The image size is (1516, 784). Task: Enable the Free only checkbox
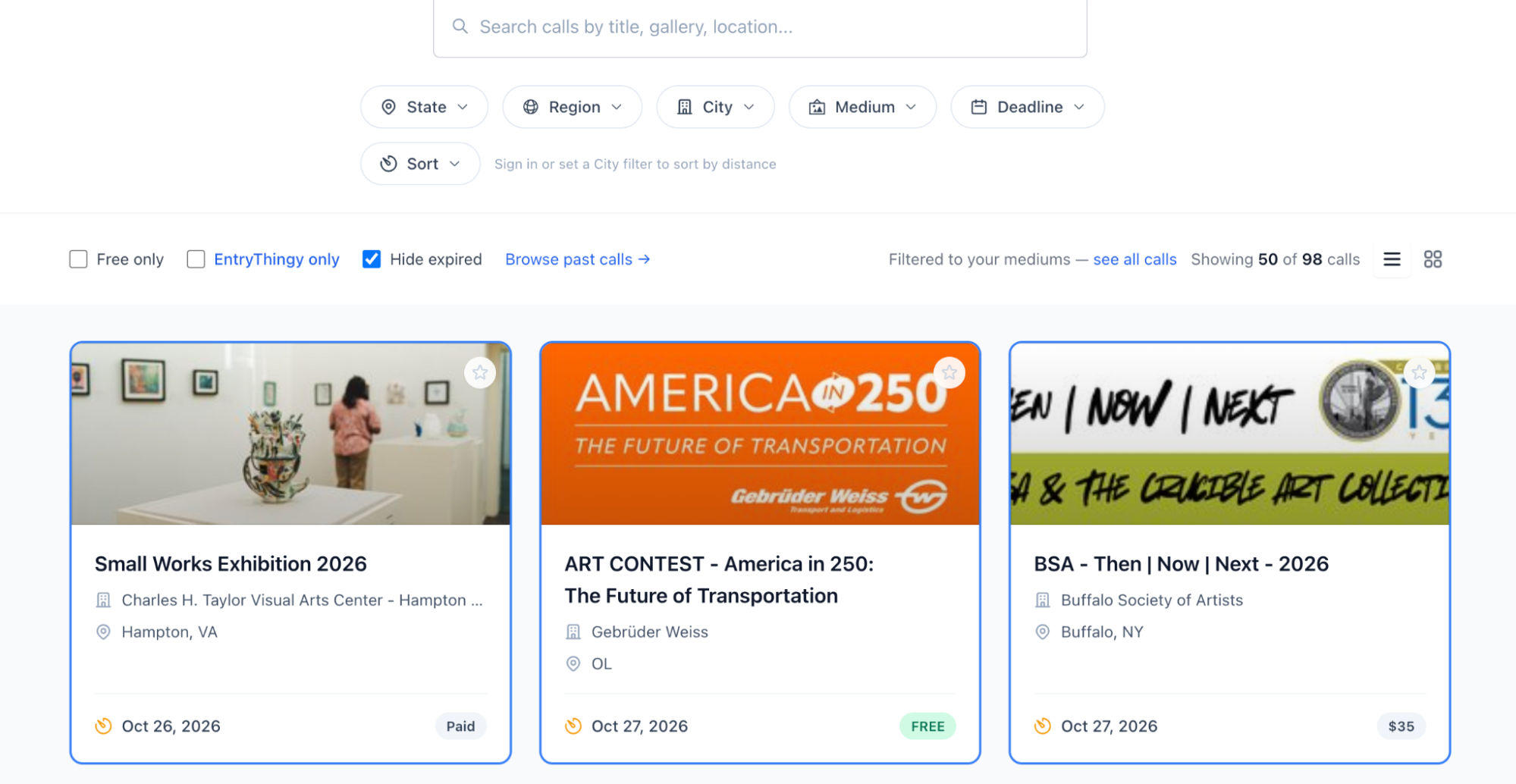(78, 259)
